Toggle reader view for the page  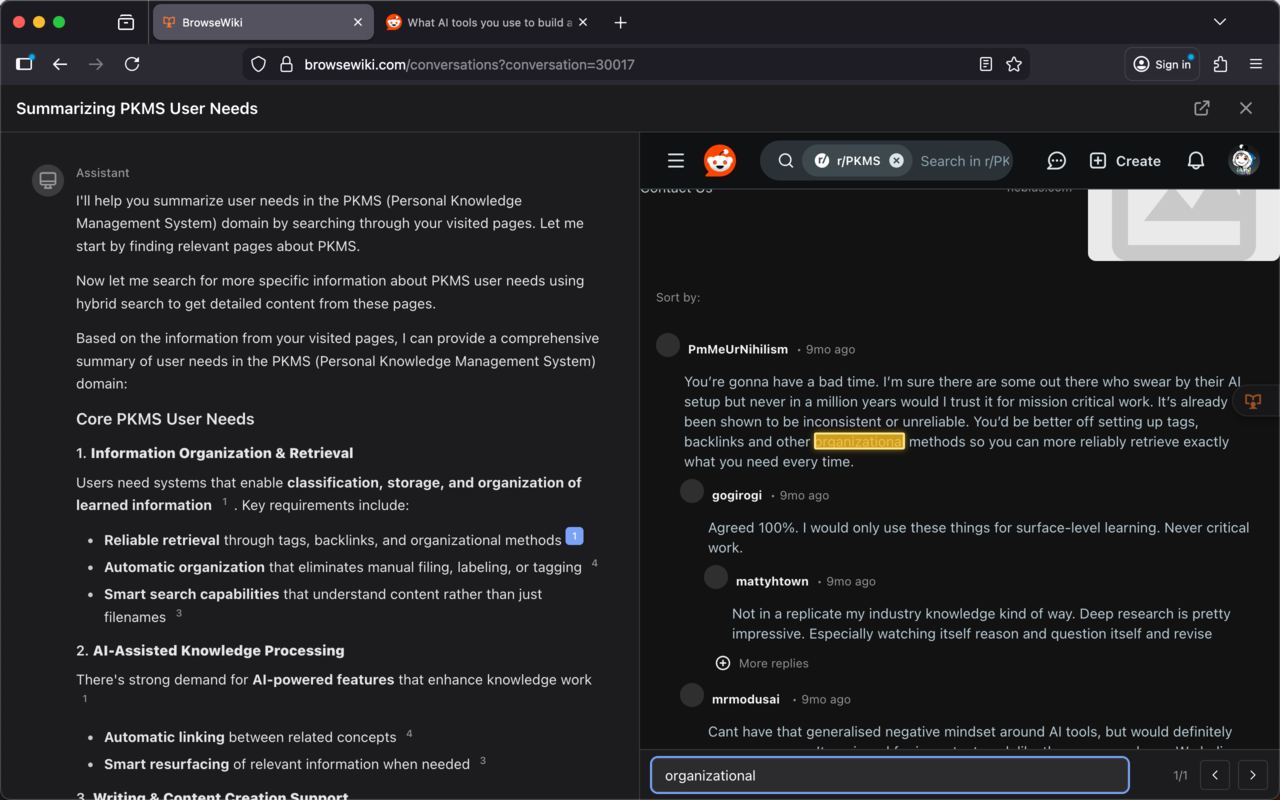tap(985, 63)
